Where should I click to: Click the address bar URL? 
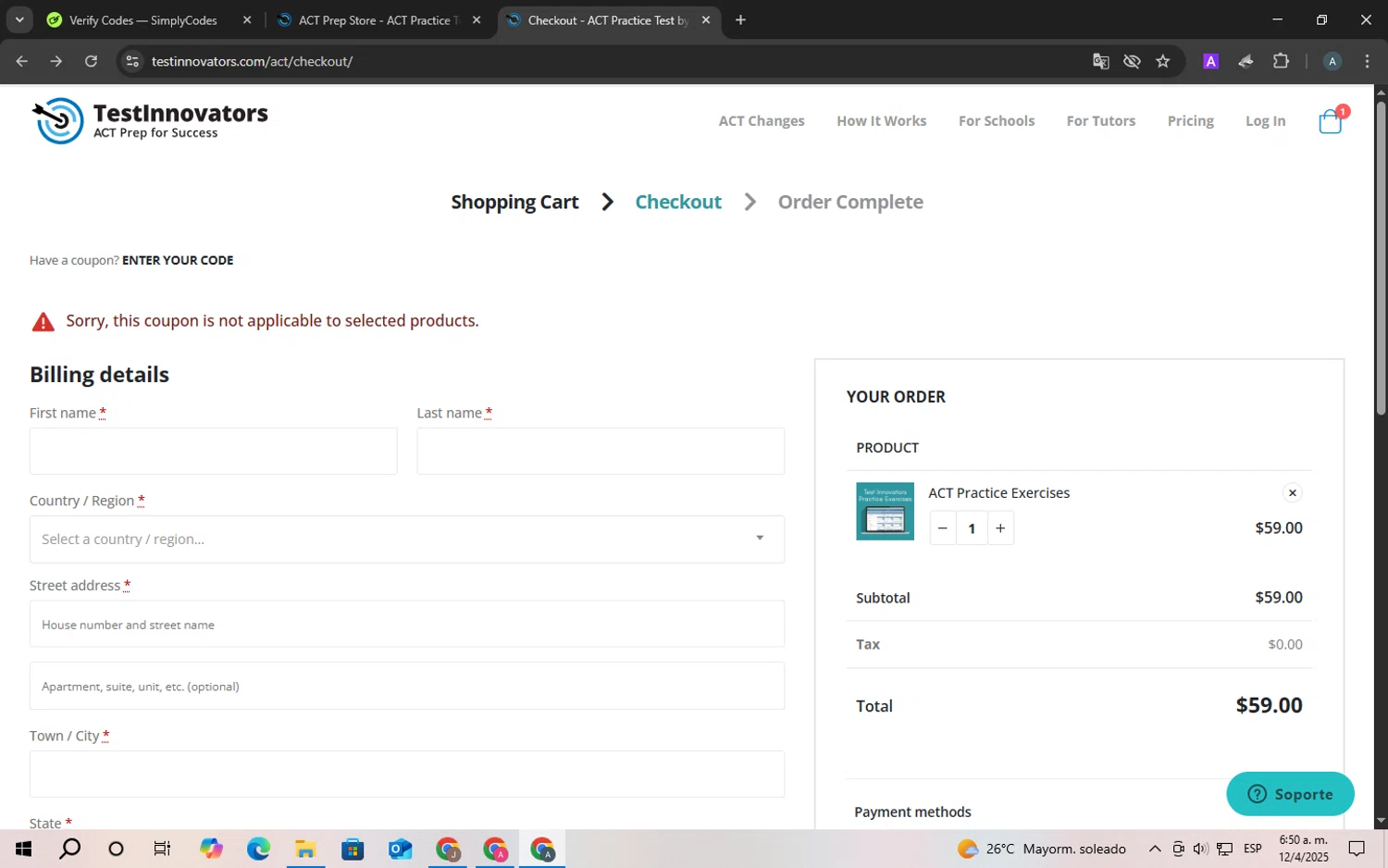pos(252,61)
